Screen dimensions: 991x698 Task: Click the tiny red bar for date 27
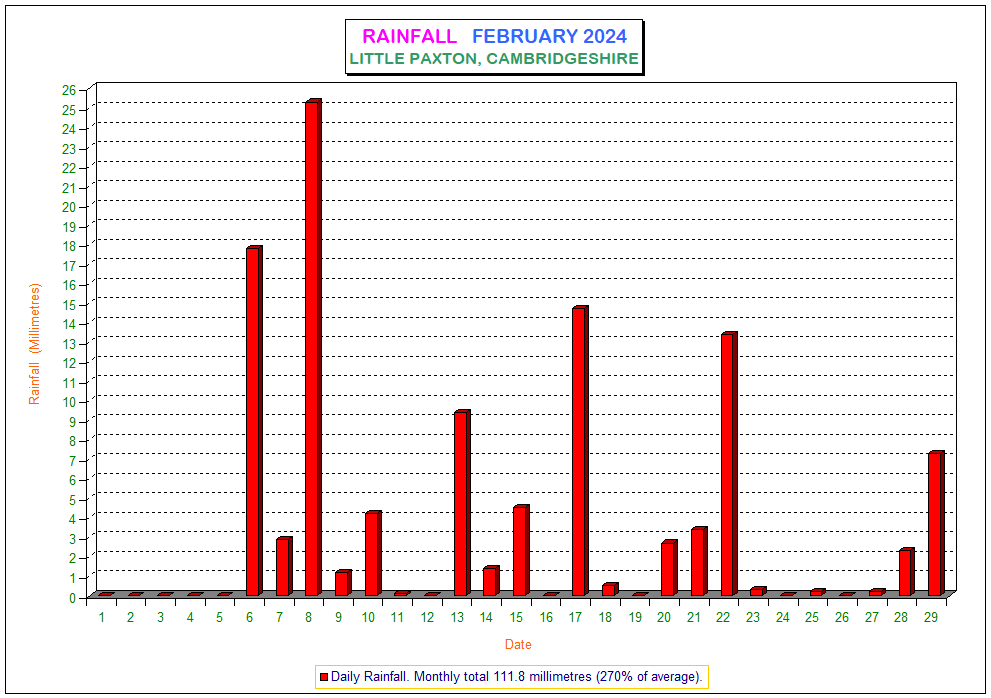[x=877, y=592]
